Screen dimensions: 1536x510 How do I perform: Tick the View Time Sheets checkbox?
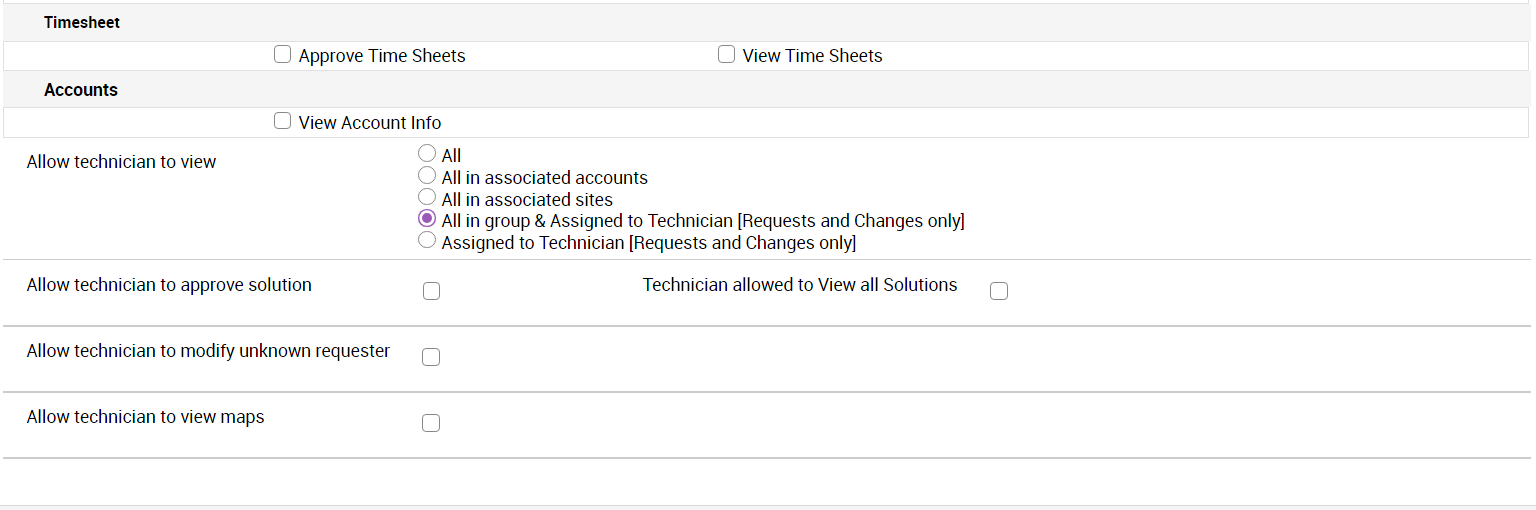tap(726, 55)
